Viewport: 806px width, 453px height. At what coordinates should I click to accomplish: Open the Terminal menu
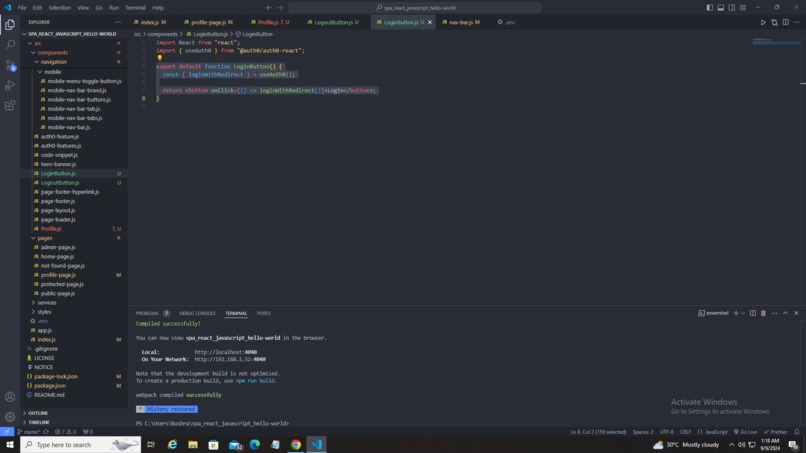(x=135, y=8)
